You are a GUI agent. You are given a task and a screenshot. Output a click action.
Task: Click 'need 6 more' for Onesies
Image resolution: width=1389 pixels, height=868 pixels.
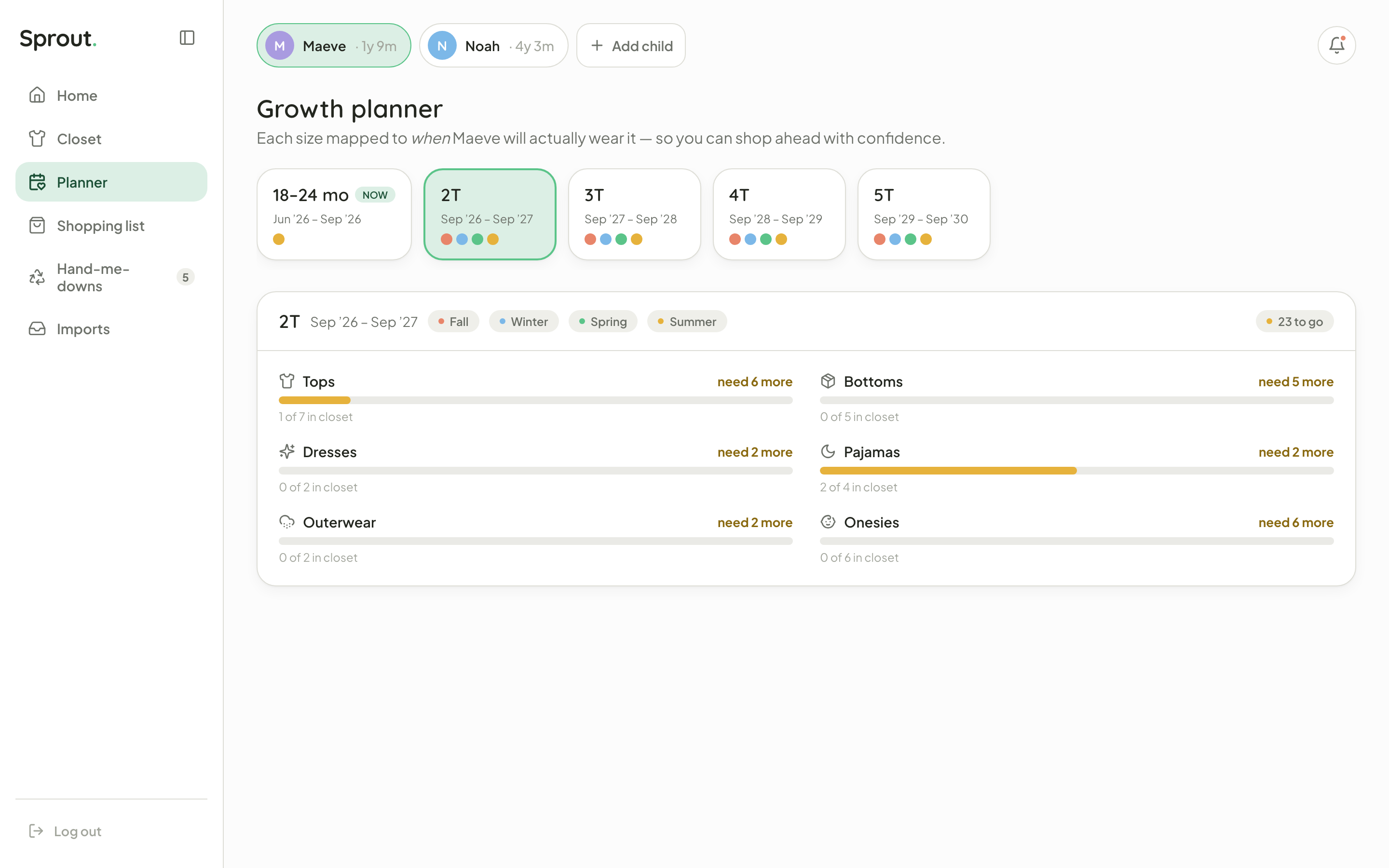pyautogui.click(x=1295, y=522)
